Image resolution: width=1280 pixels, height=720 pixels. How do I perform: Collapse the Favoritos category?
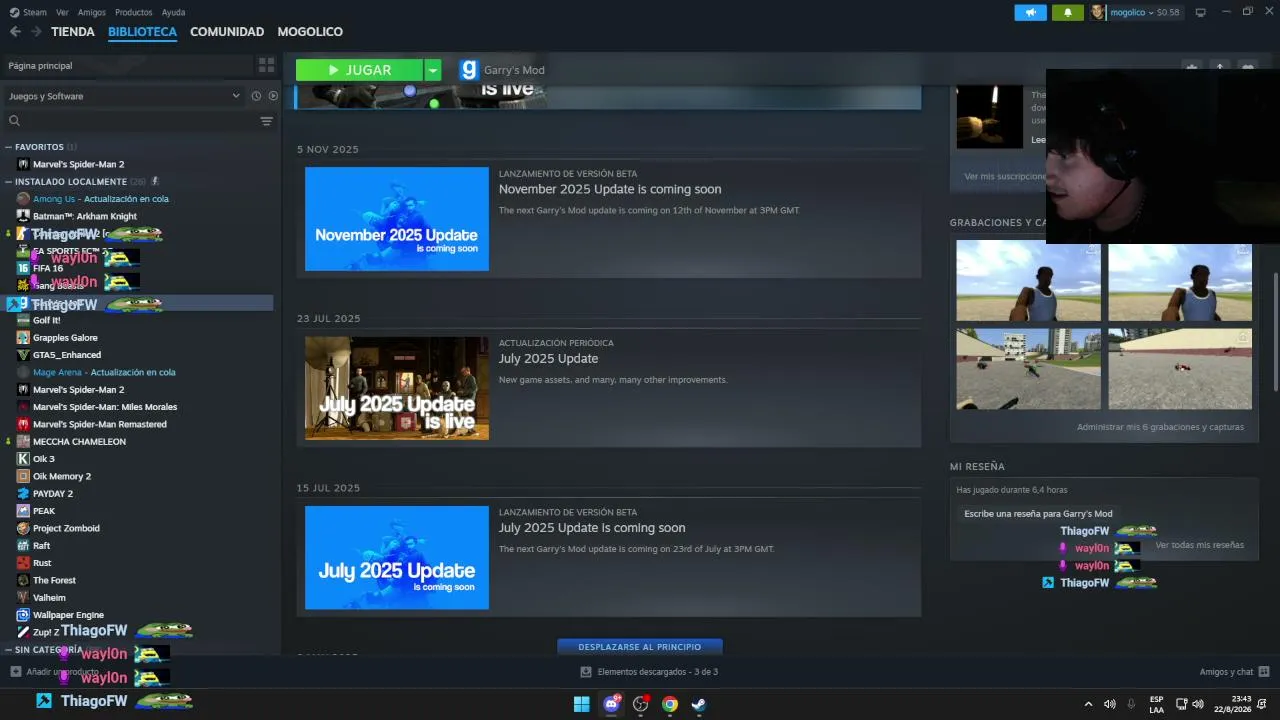[x=8, y=147]
